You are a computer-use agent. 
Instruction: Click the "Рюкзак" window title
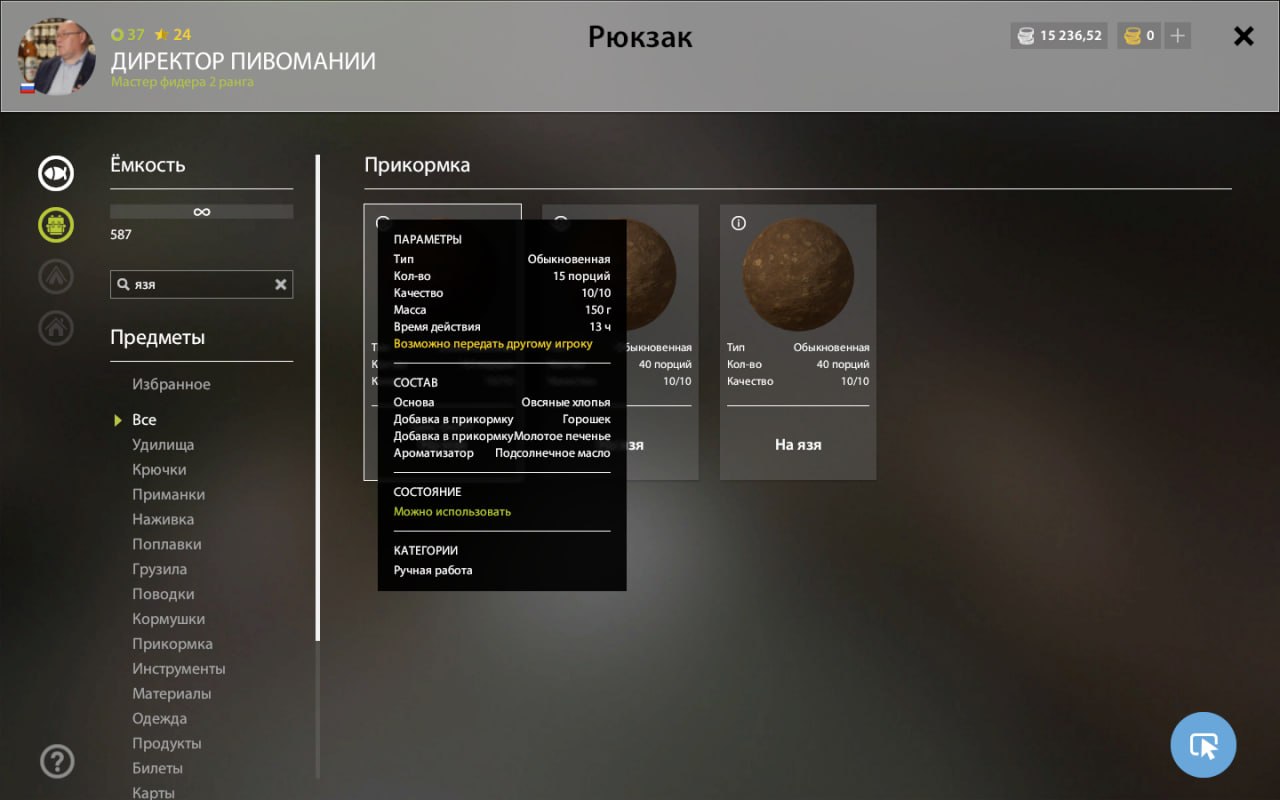[640, 38]
